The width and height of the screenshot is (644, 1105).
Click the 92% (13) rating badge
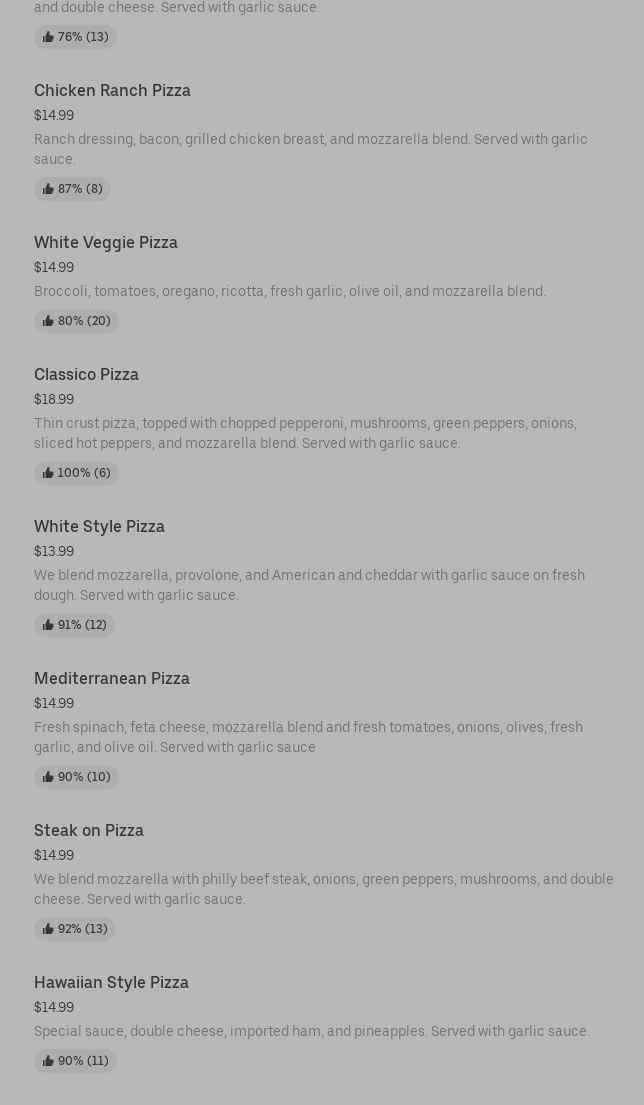coord(75,929)
